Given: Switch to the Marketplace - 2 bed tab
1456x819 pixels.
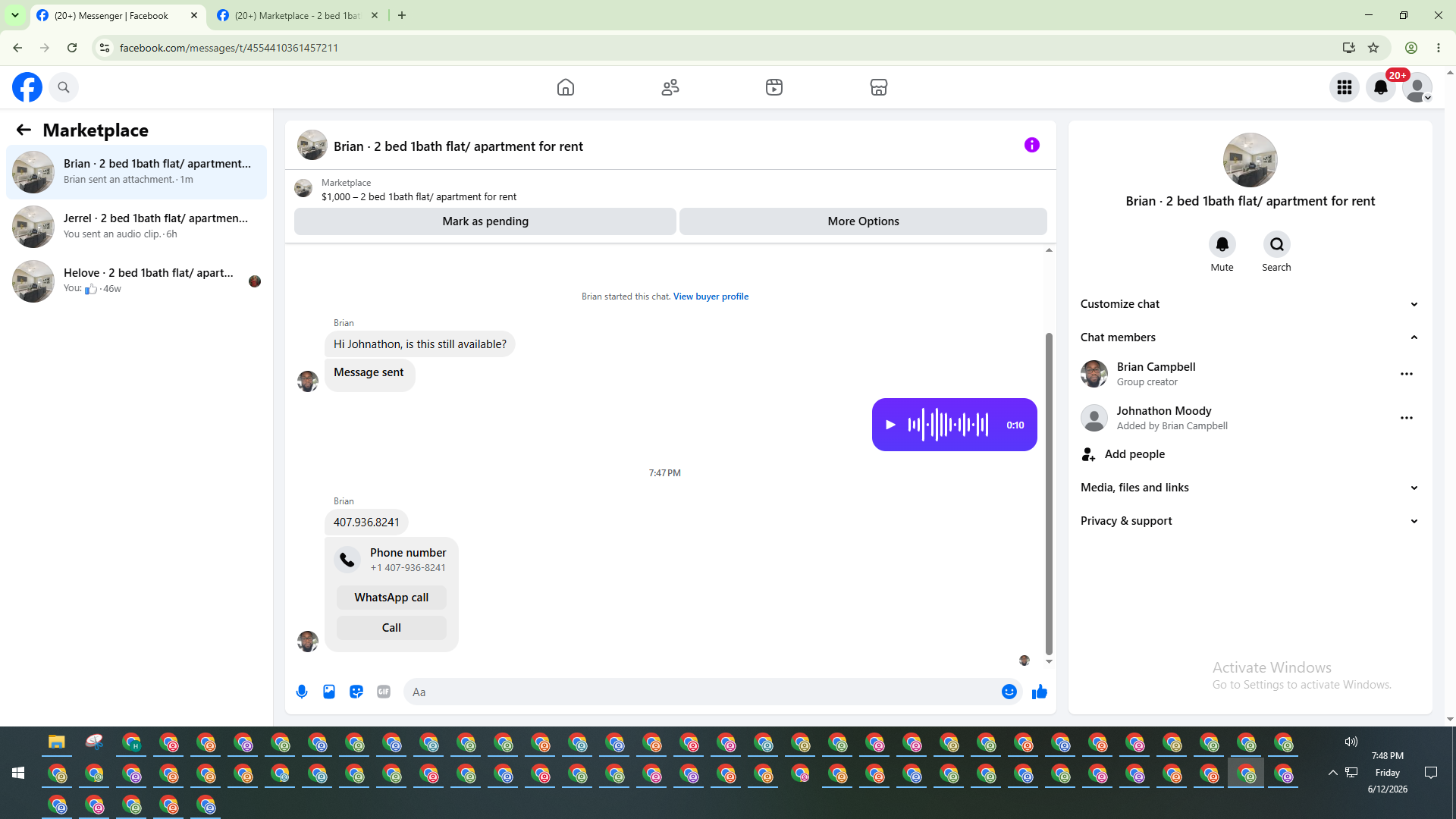Looking at the screenshot, I should [x=297, y=15].
